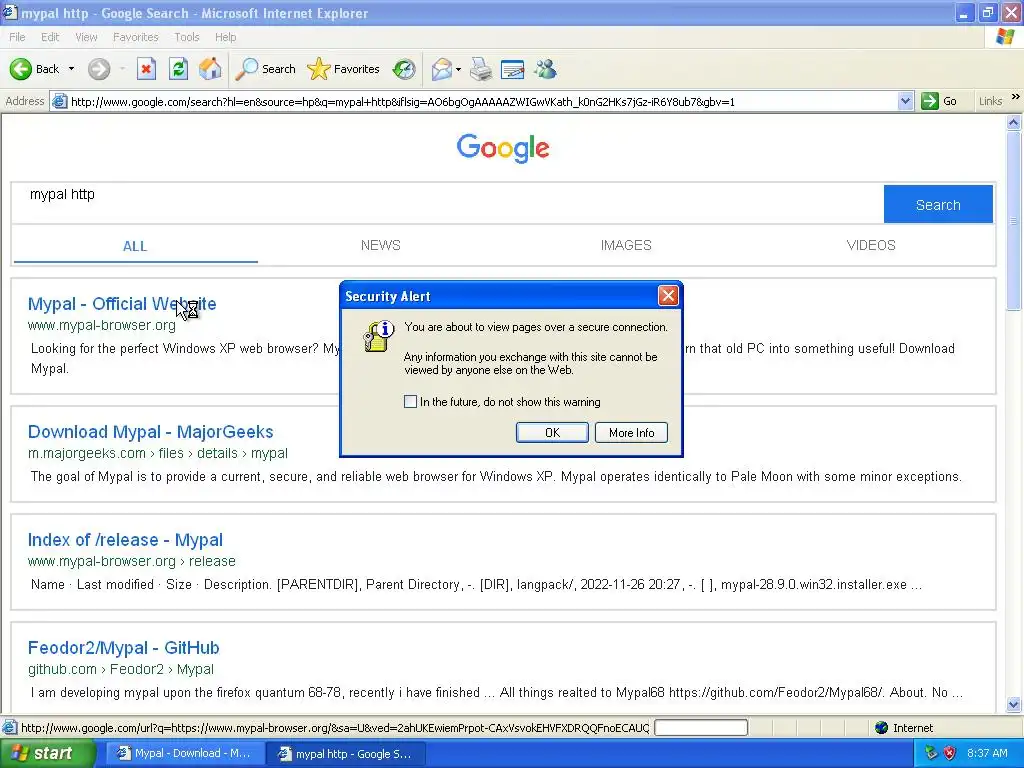The height and width of the screenshot is (768, 1024).
Task: Click the 8:37 AM clock
Action: [987, 753]
